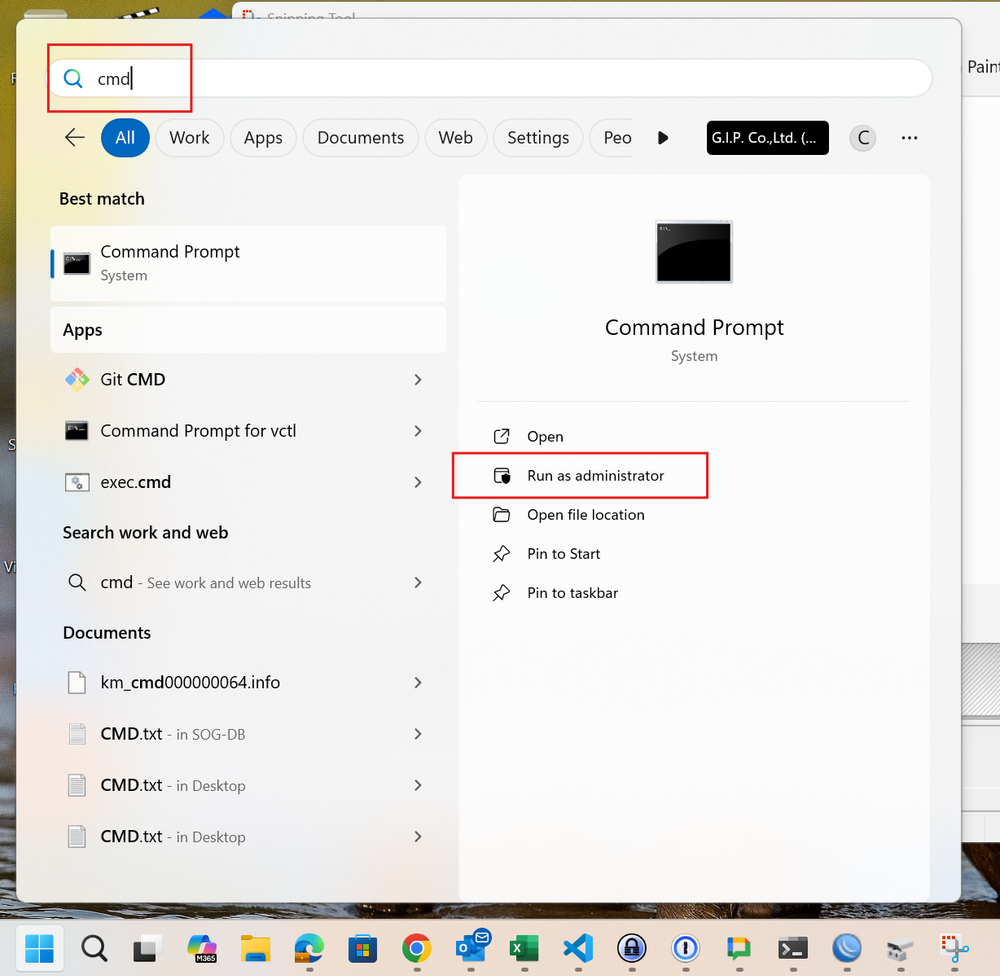Open the Documents filter tab
The image size is (1000, 976).
pos(360,138)
